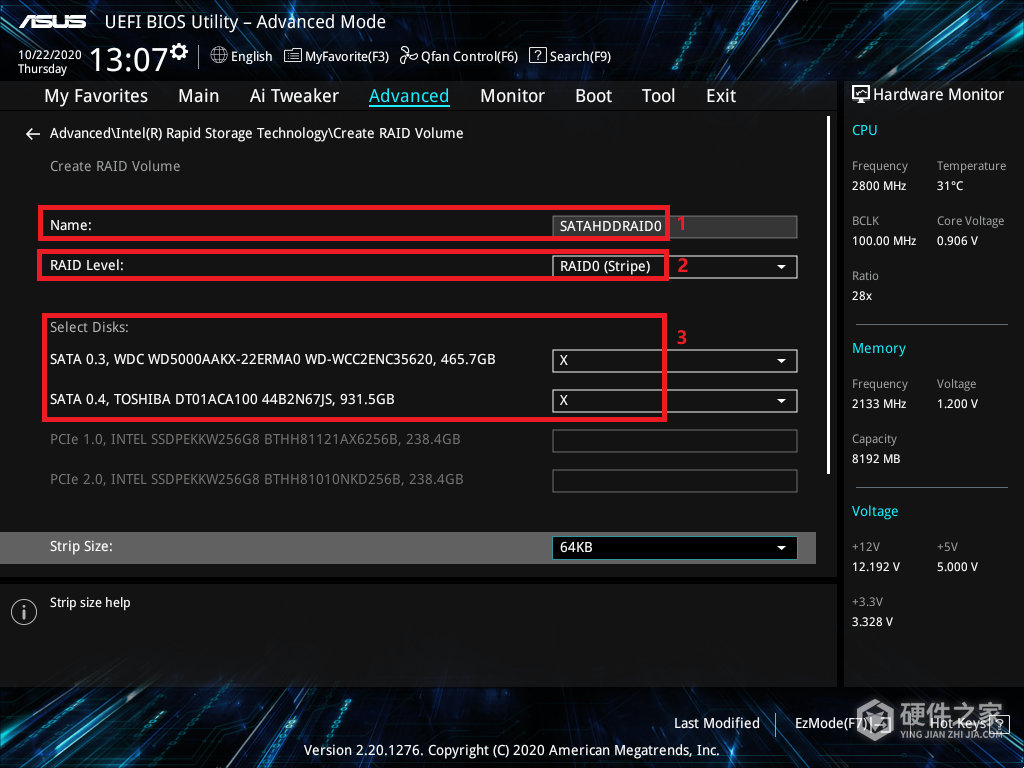This screenshot has width=1024, height=768.
Task: Click the English language selector
Action: (x=251, y=56)
